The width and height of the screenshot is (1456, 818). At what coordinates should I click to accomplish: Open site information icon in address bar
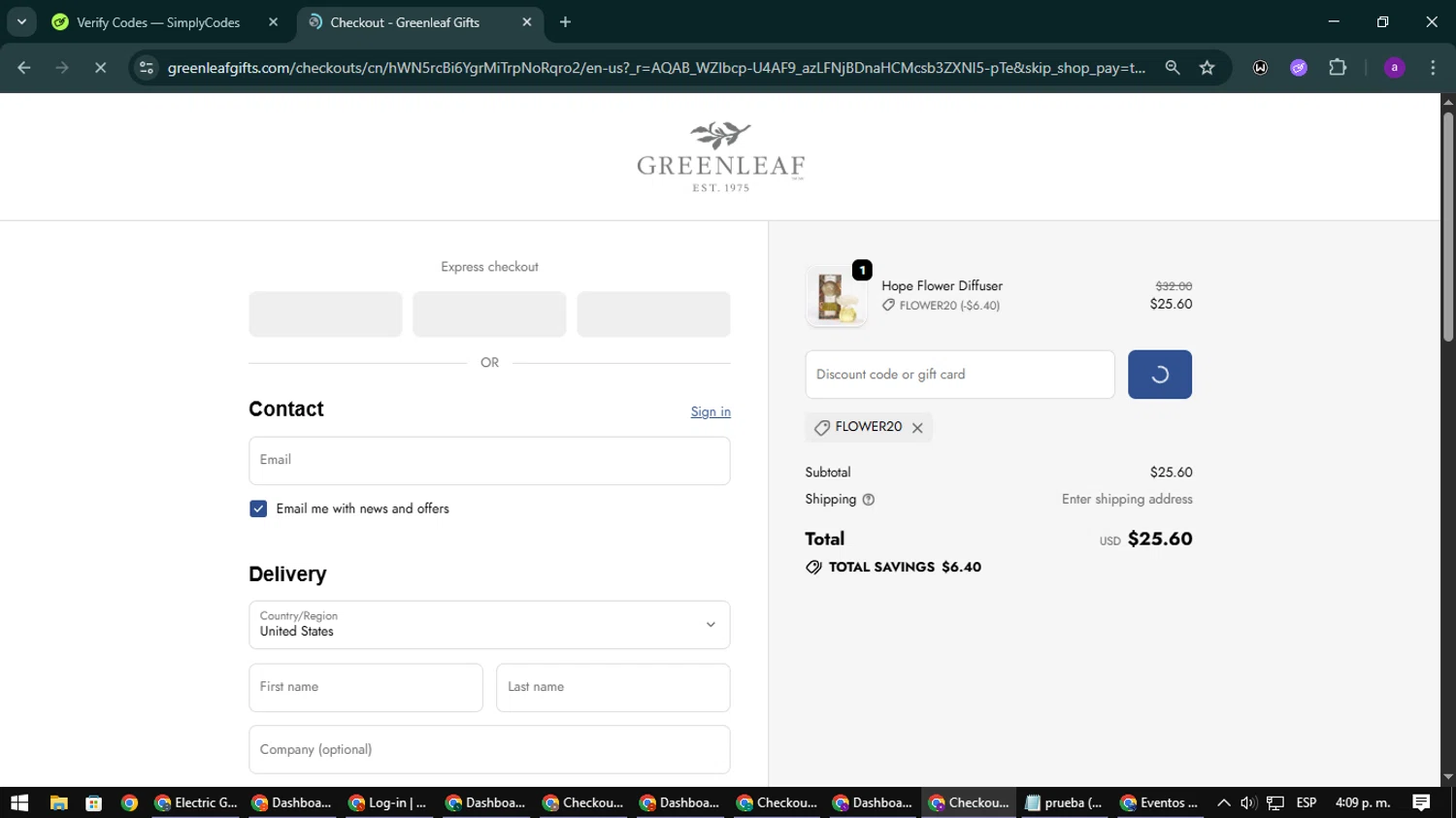147,68
